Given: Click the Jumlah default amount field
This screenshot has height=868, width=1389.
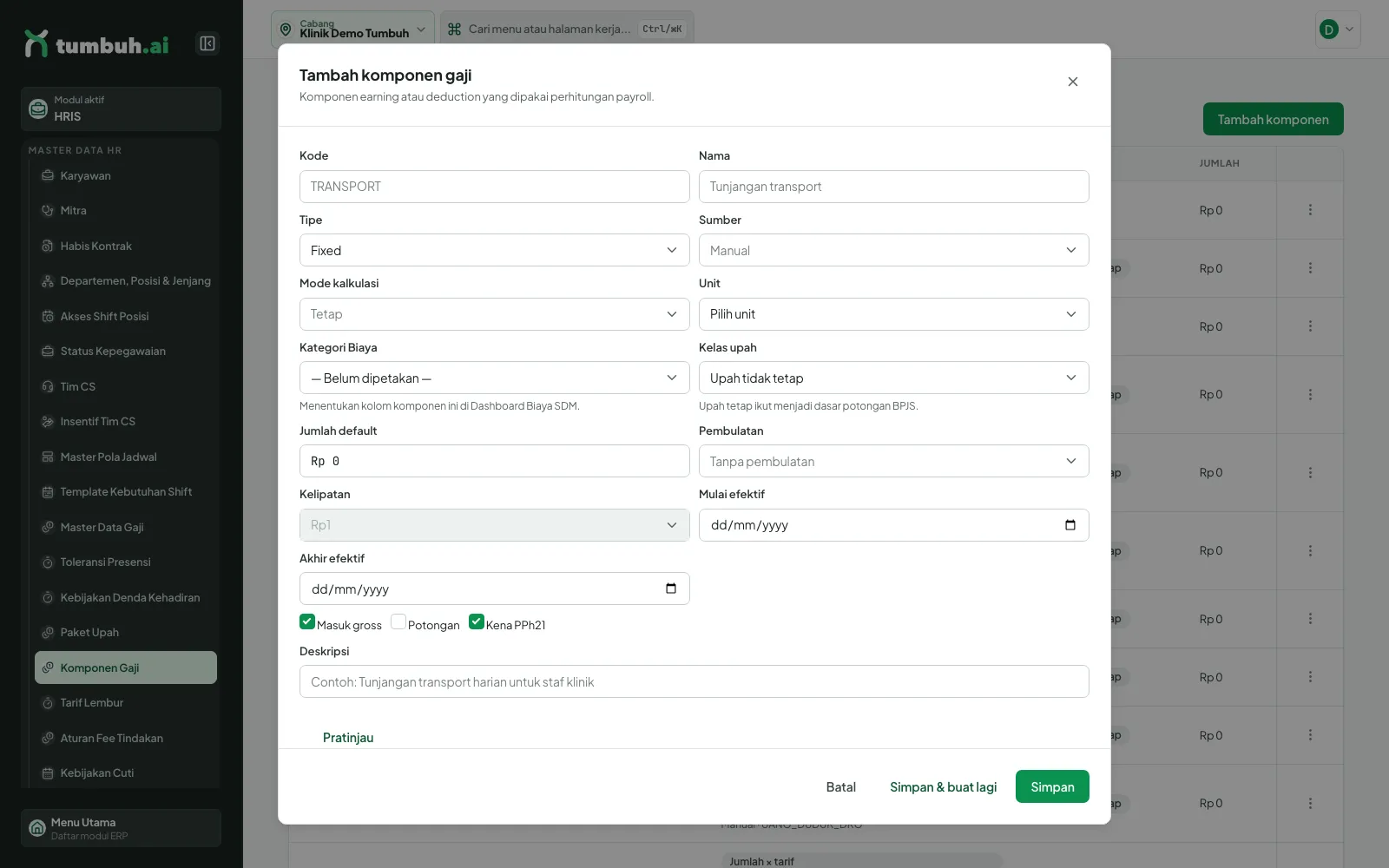Looking at the screenshot, I should pyautogui.click(x=495, y=461).
